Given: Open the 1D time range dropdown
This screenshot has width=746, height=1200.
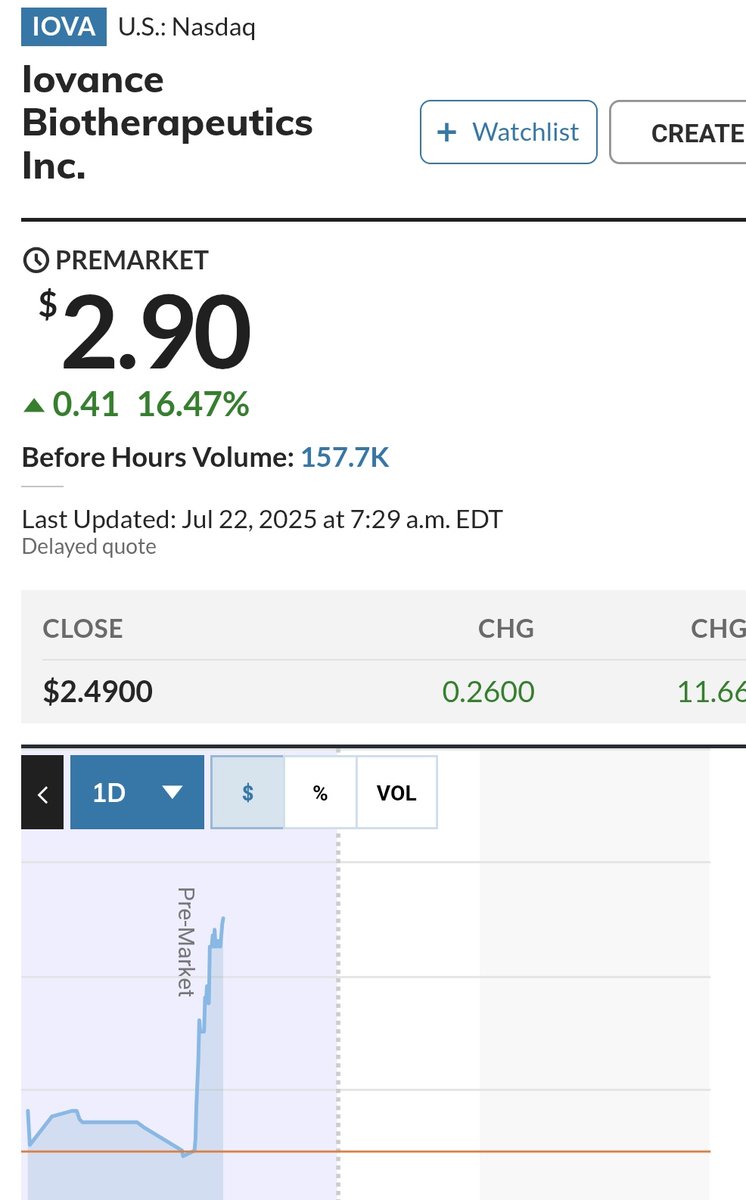Looking at the screenshot, I should 137,793.
